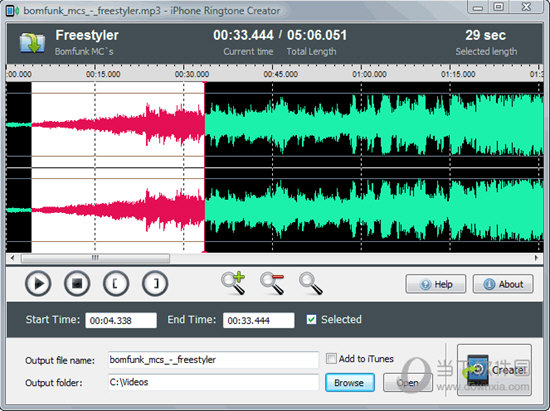Open the About dialog
550x411 pixels.
pos(503,284)
